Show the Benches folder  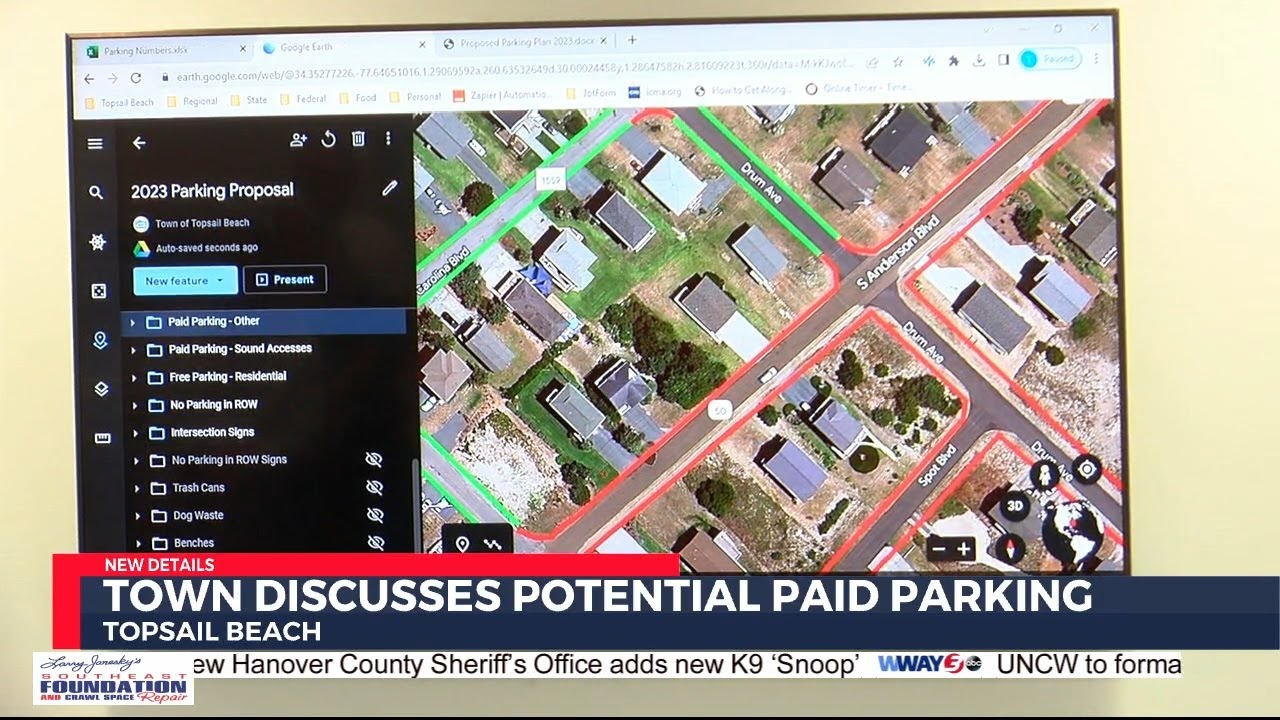coord(376,542)
